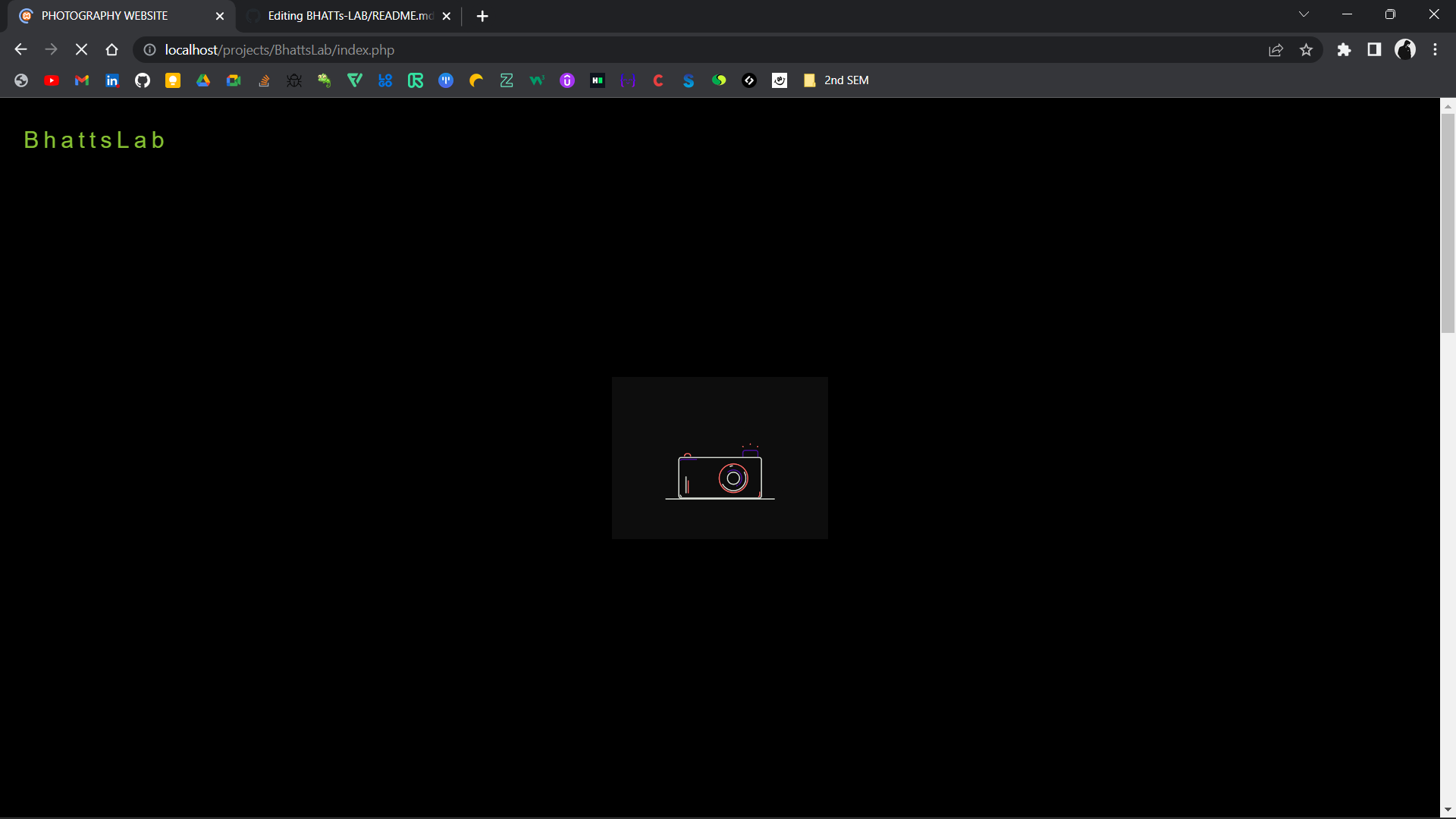The width and height of the screenshot is (1456, 819).
Task: Open the 2nd SEM bookmark folder
Action: click(836, 80)
